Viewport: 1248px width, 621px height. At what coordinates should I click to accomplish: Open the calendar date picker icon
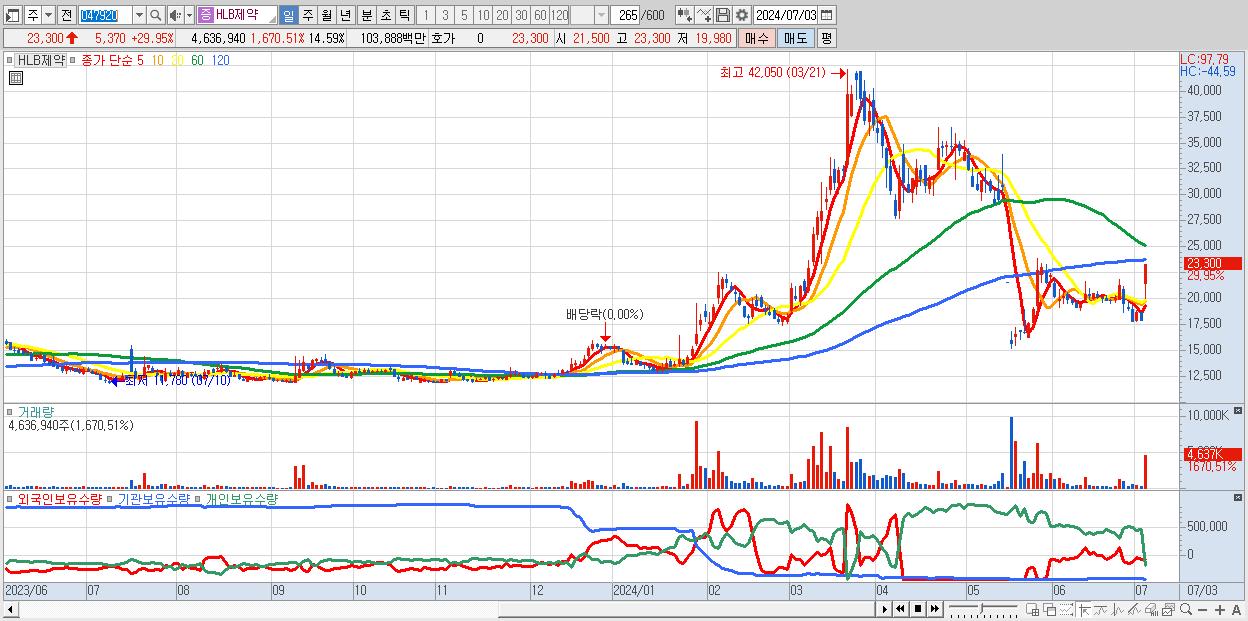(827, 15)
